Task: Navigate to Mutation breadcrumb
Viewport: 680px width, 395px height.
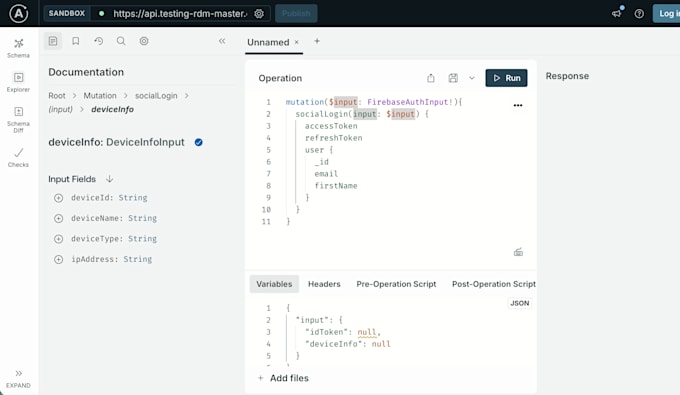Action: (x=100, y=96)
